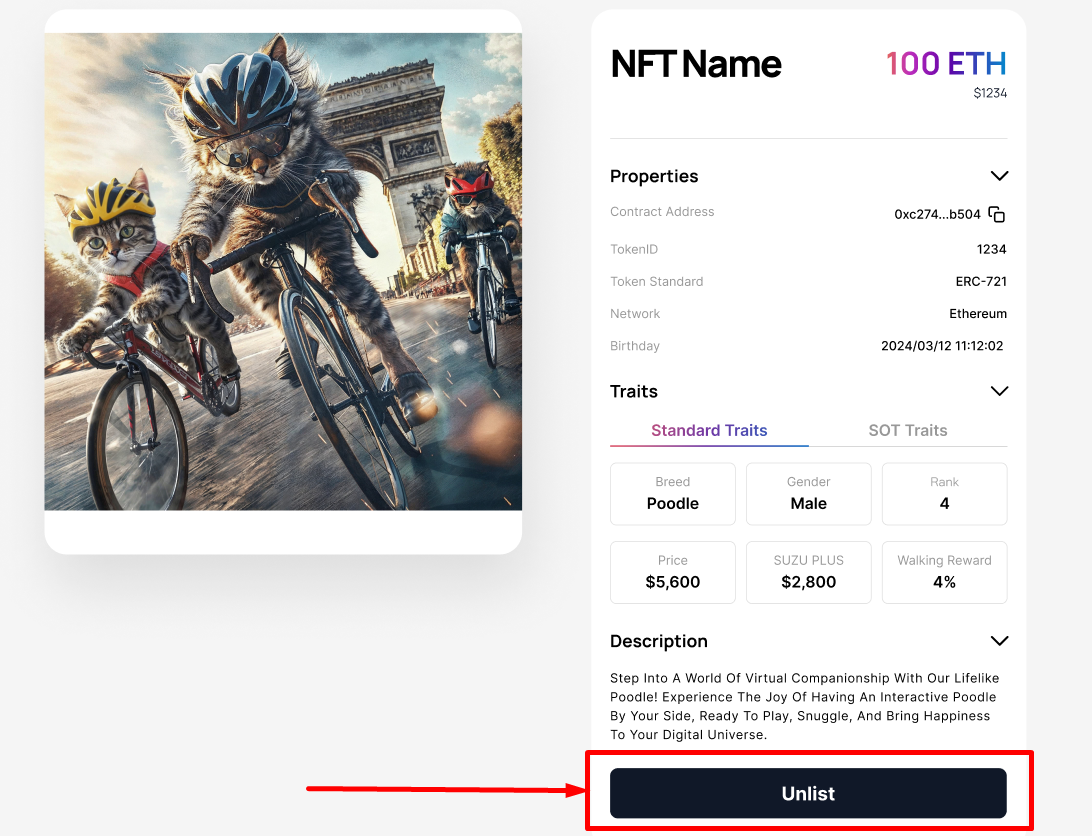Screen dimensions: 1092x836
Task: Collapse the Traits section chevron
Action: tap(998, 391)
